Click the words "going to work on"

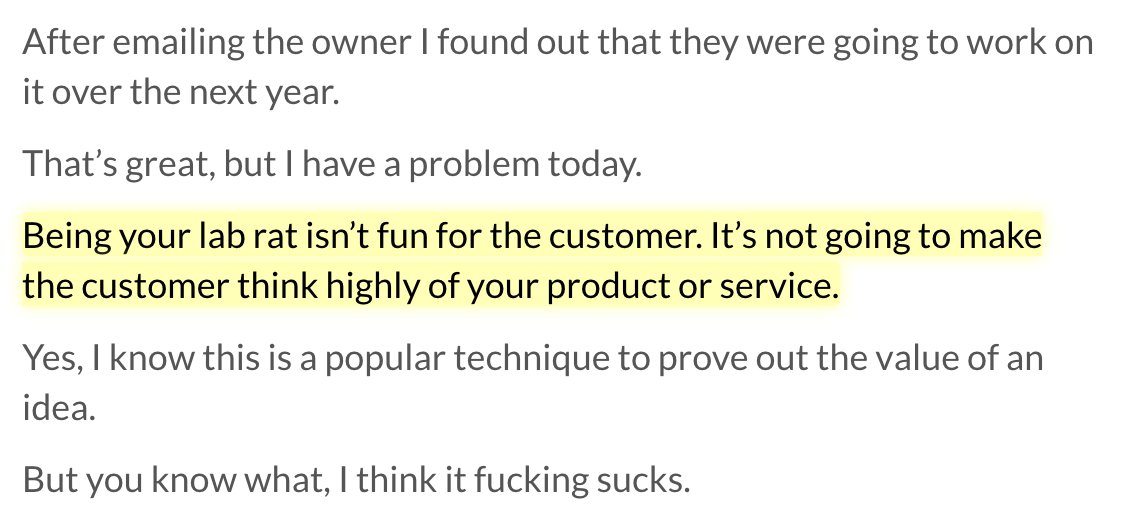coord(967,43)
